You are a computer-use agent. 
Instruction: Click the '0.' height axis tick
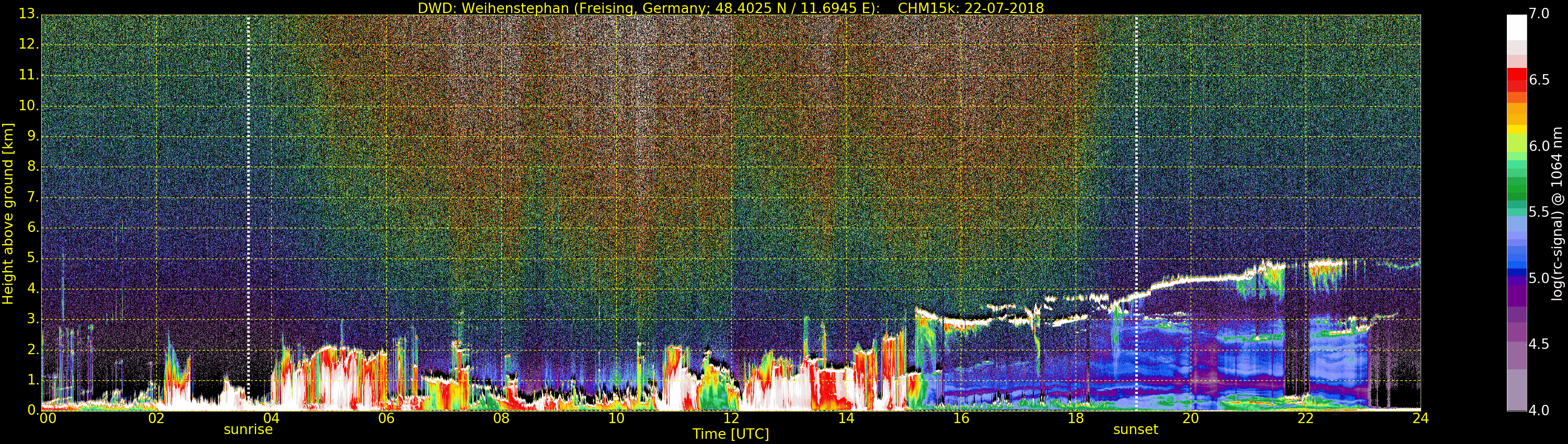tap(33, 411)
